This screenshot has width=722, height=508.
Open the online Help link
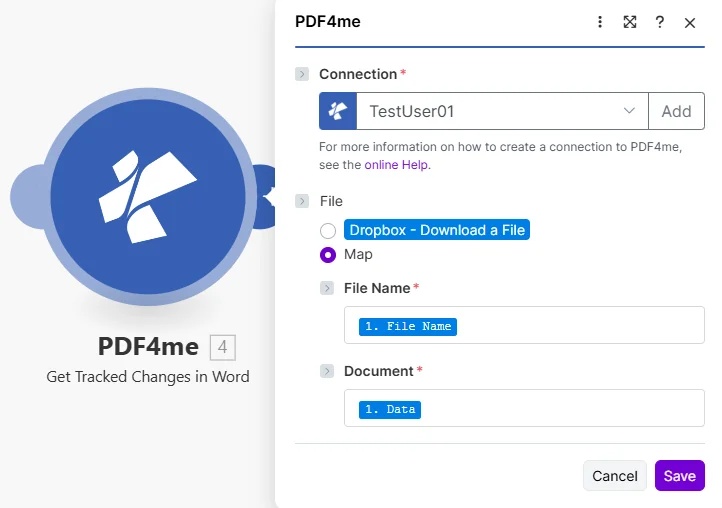(396, 164)
